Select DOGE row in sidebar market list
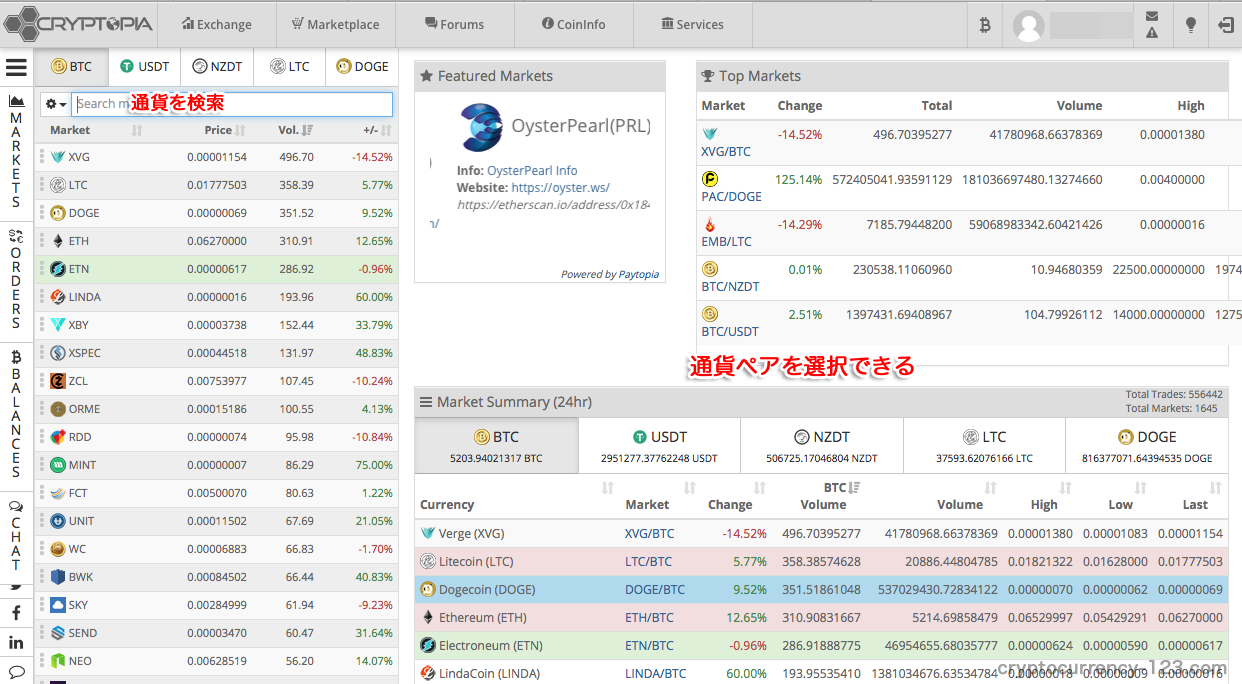The width and height of the screenshot is (1242, 684). pos(216,213)
